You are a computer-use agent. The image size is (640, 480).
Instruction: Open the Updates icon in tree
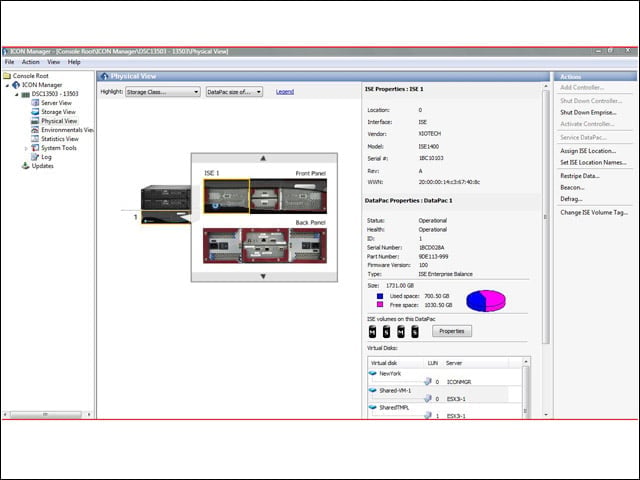click(x=25, y=166)
